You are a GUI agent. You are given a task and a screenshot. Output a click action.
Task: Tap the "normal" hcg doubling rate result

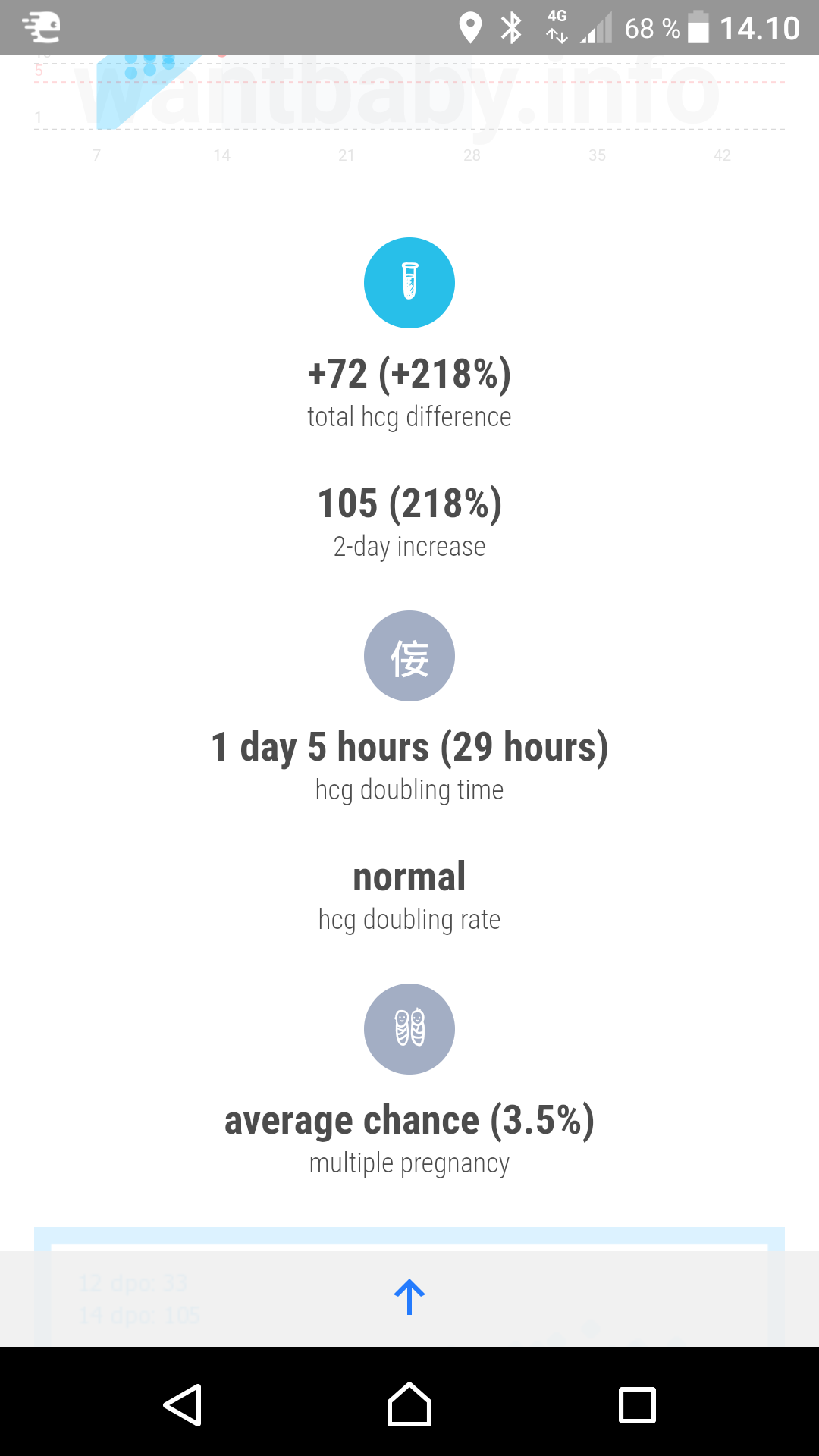coord(409,877)
